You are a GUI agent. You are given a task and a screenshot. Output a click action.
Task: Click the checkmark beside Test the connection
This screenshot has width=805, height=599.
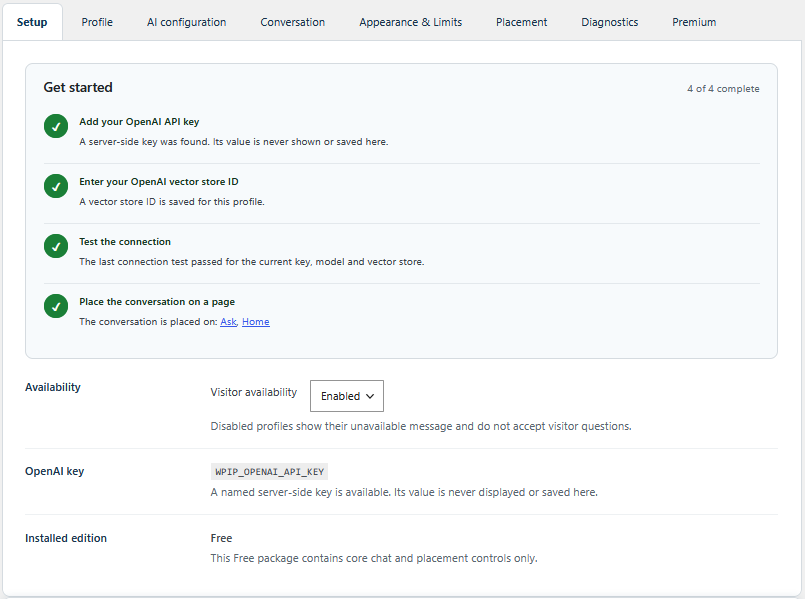click(x=56, y=246)
